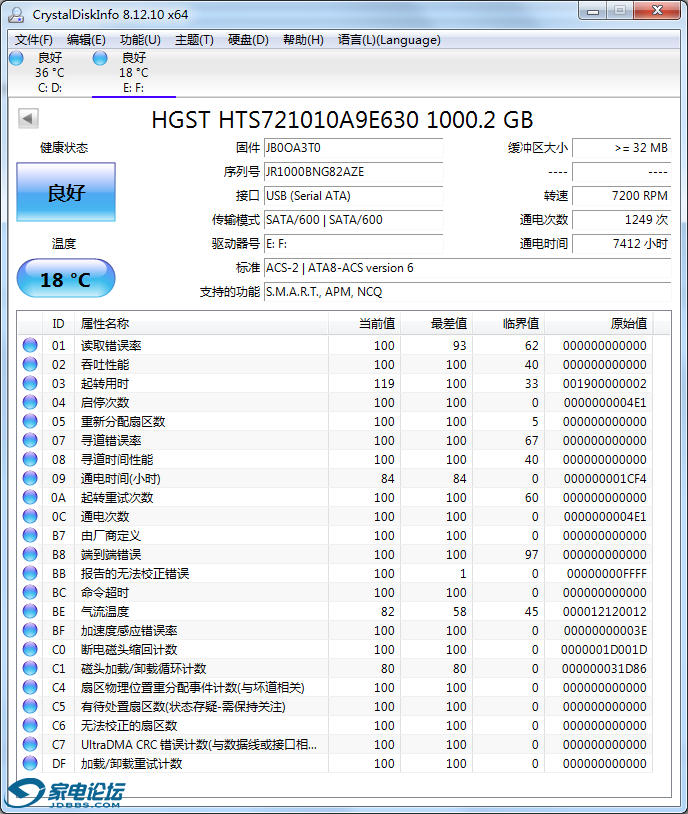The width and height of the screenshot is (688, 814).
Task: Click the 18 °C temperature button
Action: (66, 279)
